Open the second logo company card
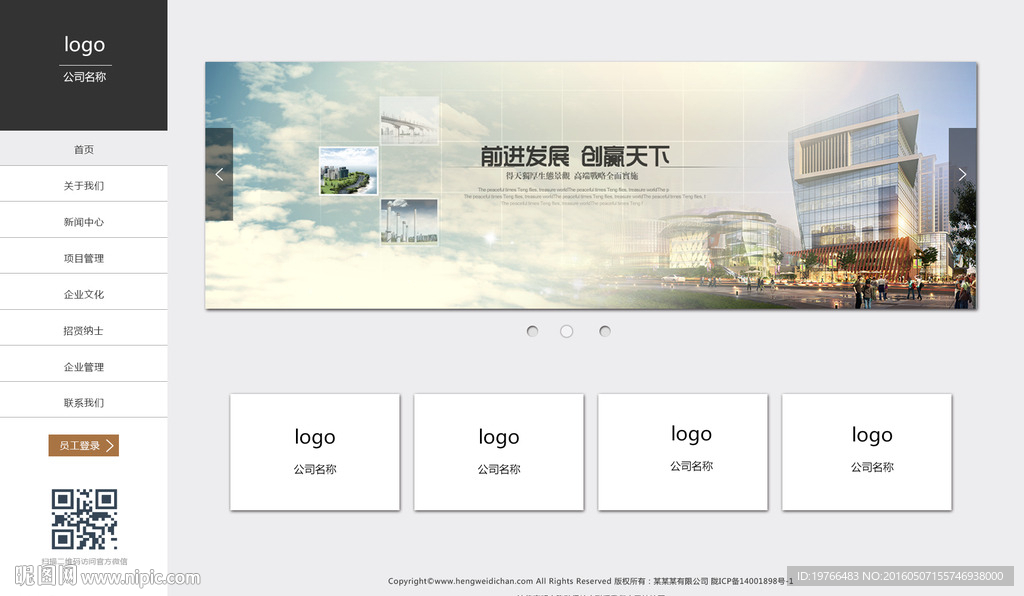The image size is (1024, 596). pos(499,452)
